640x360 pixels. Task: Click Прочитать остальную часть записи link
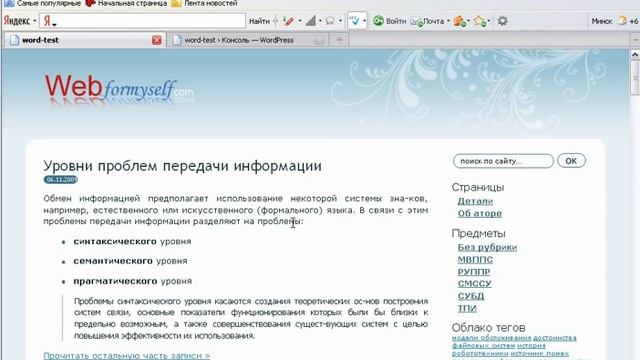(x=127, y=356)
